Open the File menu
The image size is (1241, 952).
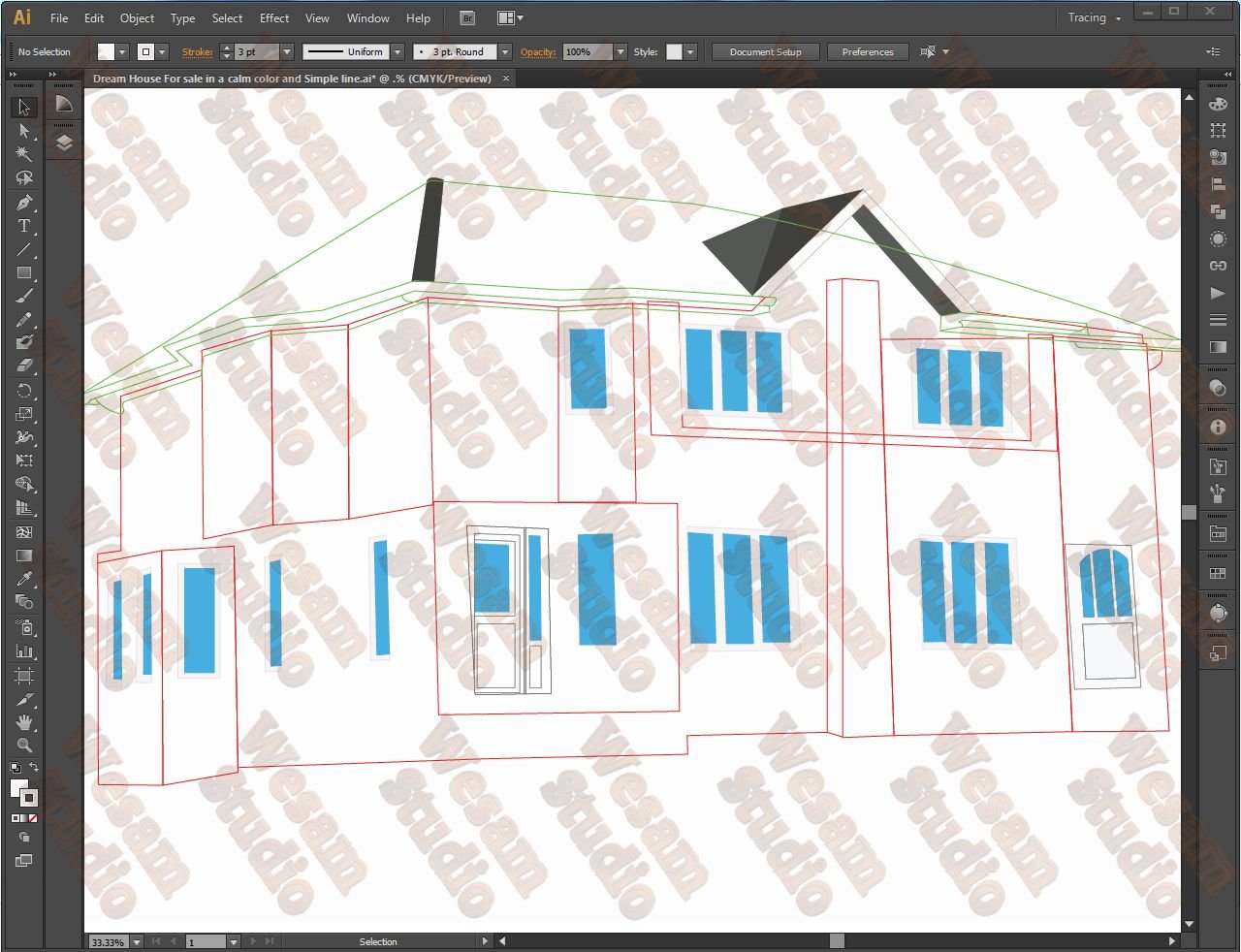pos(59,17)
